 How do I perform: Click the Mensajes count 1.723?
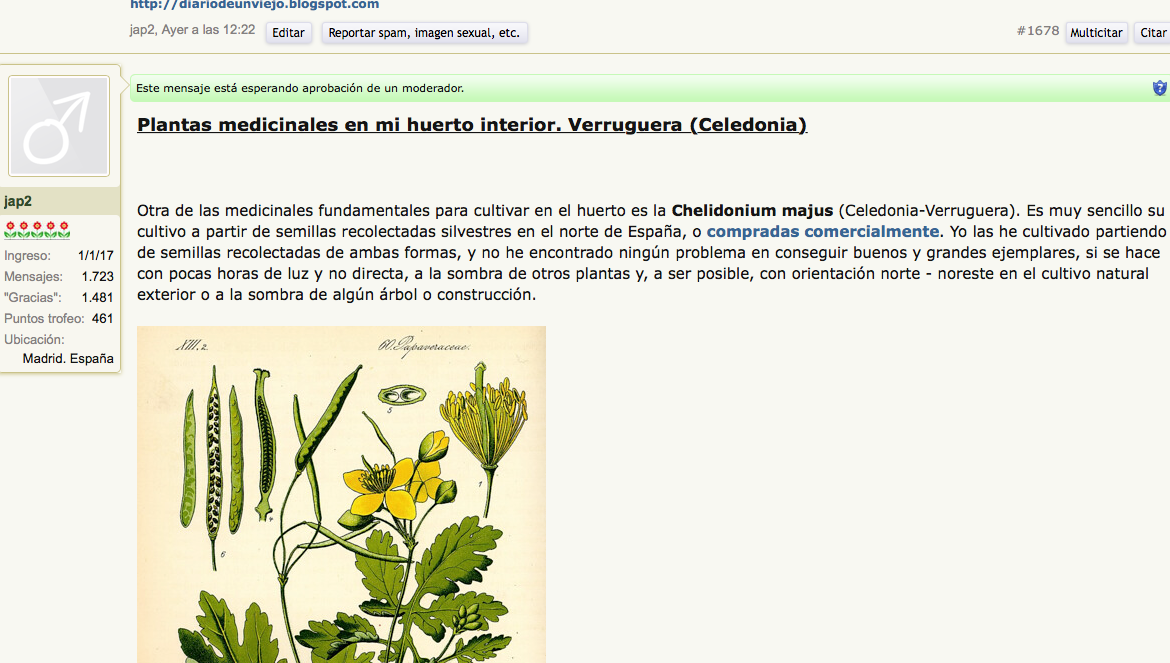click(x=98, y=277)
